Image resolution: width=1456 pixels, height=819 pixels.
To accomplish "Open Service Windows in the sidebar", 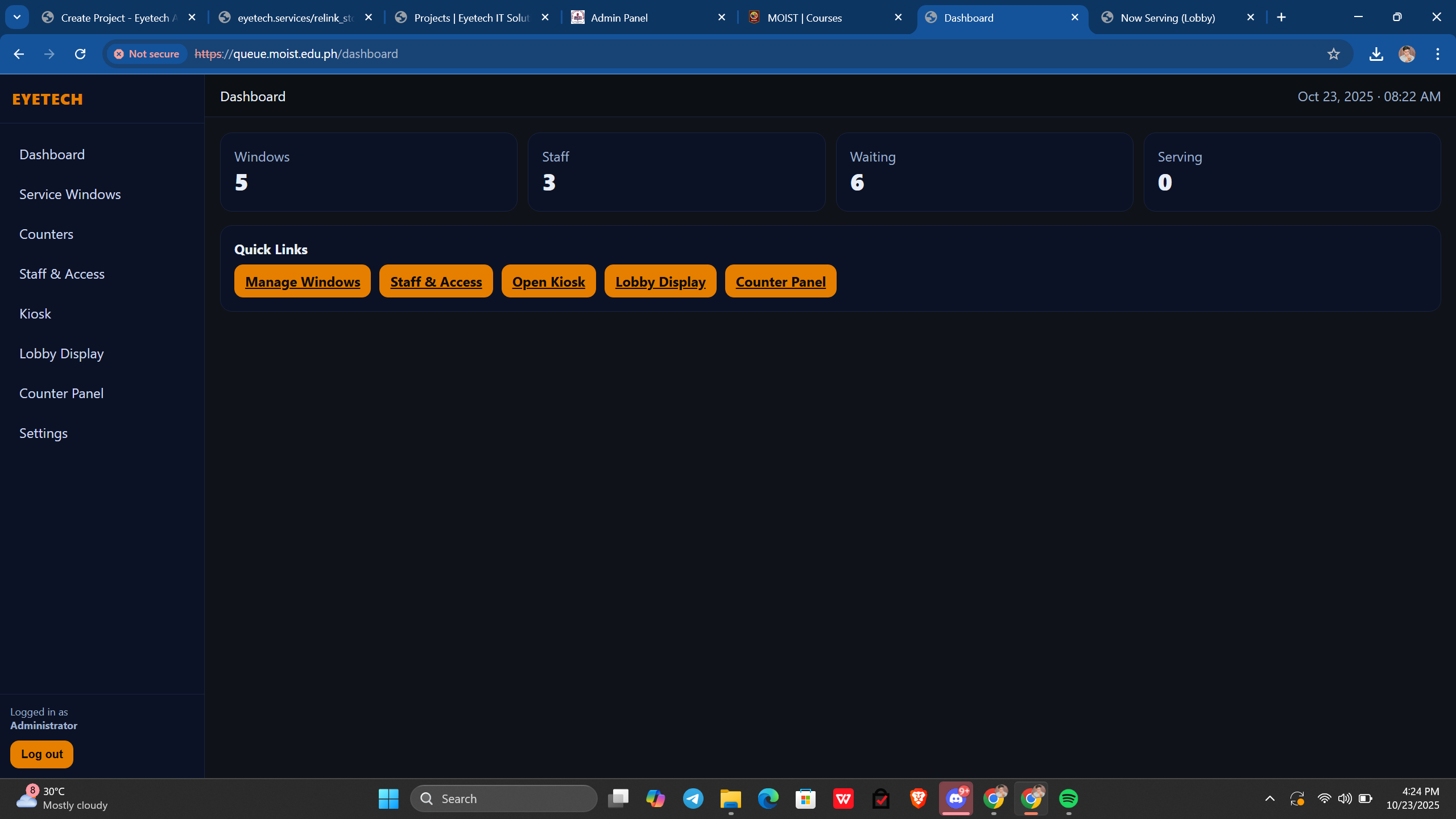I will coord(70,195).
